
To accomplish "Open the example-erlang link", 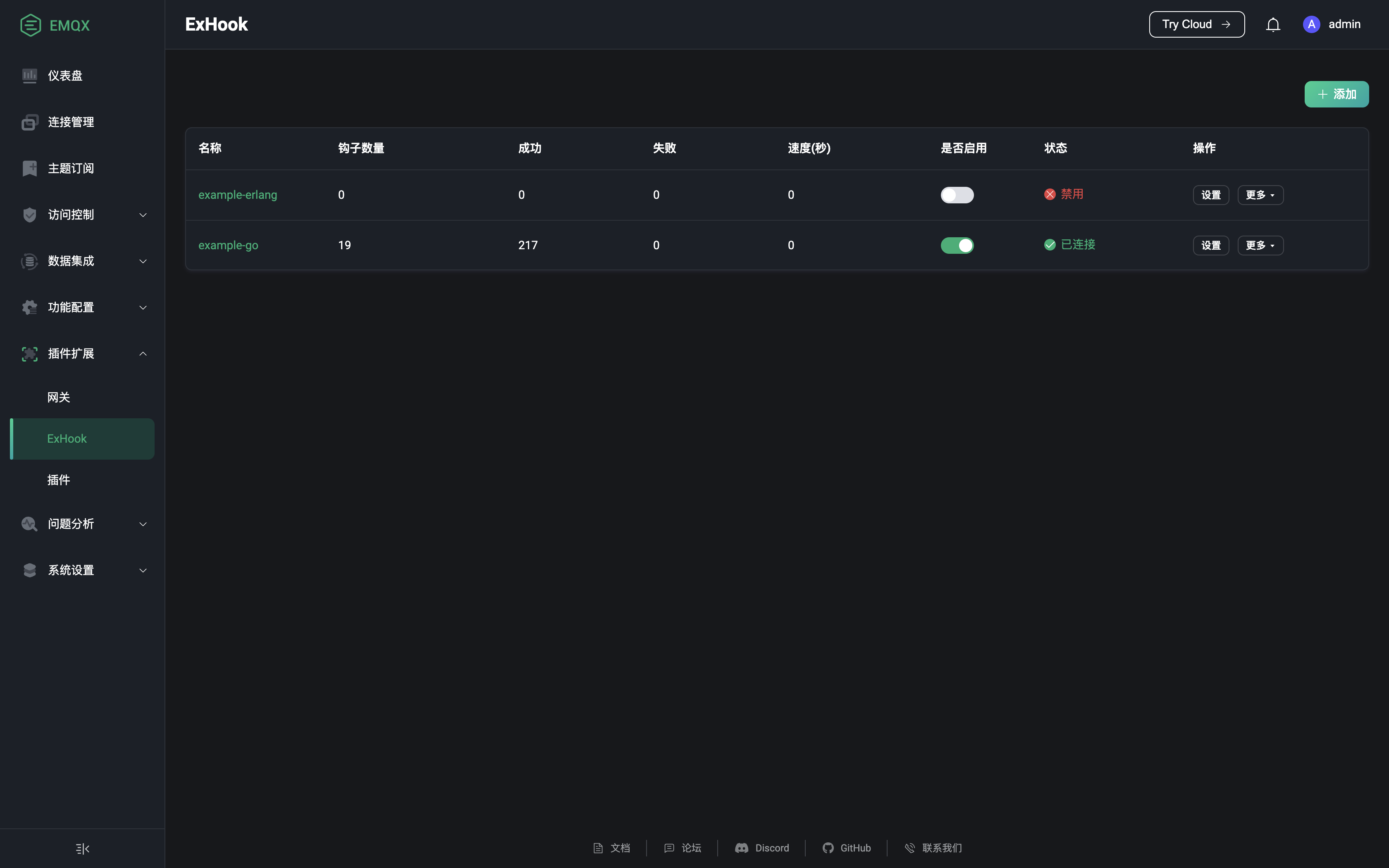I will (x=238, y=195).
